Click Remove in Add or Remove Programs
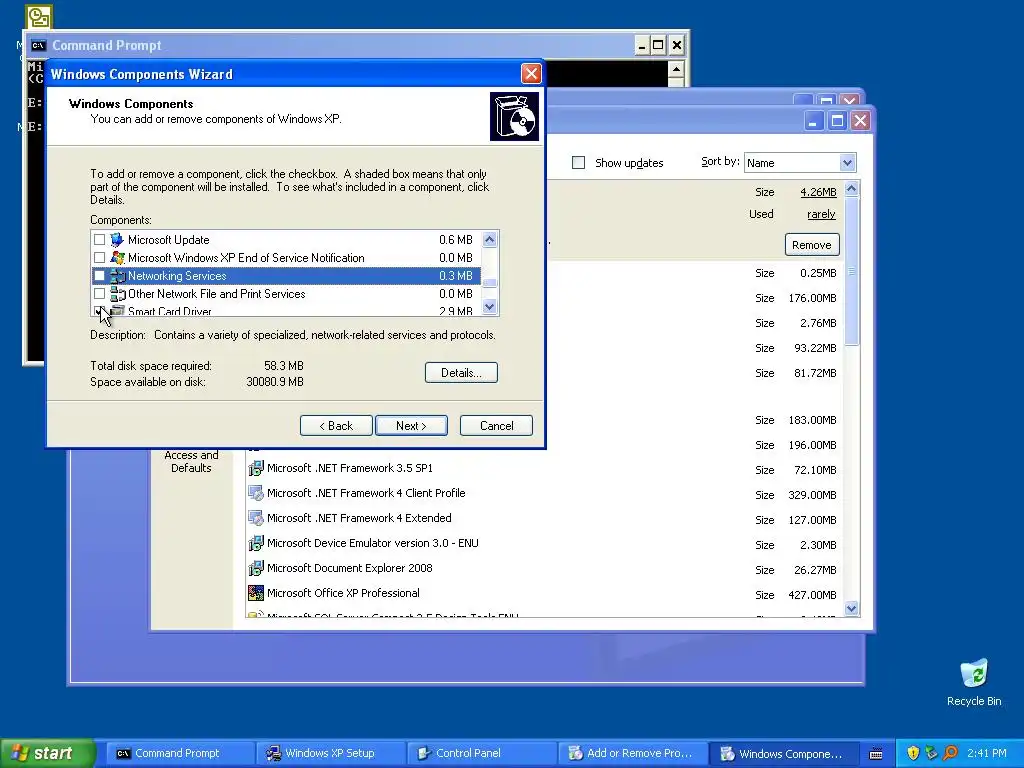1024x768 pixels. click(812, 245)
